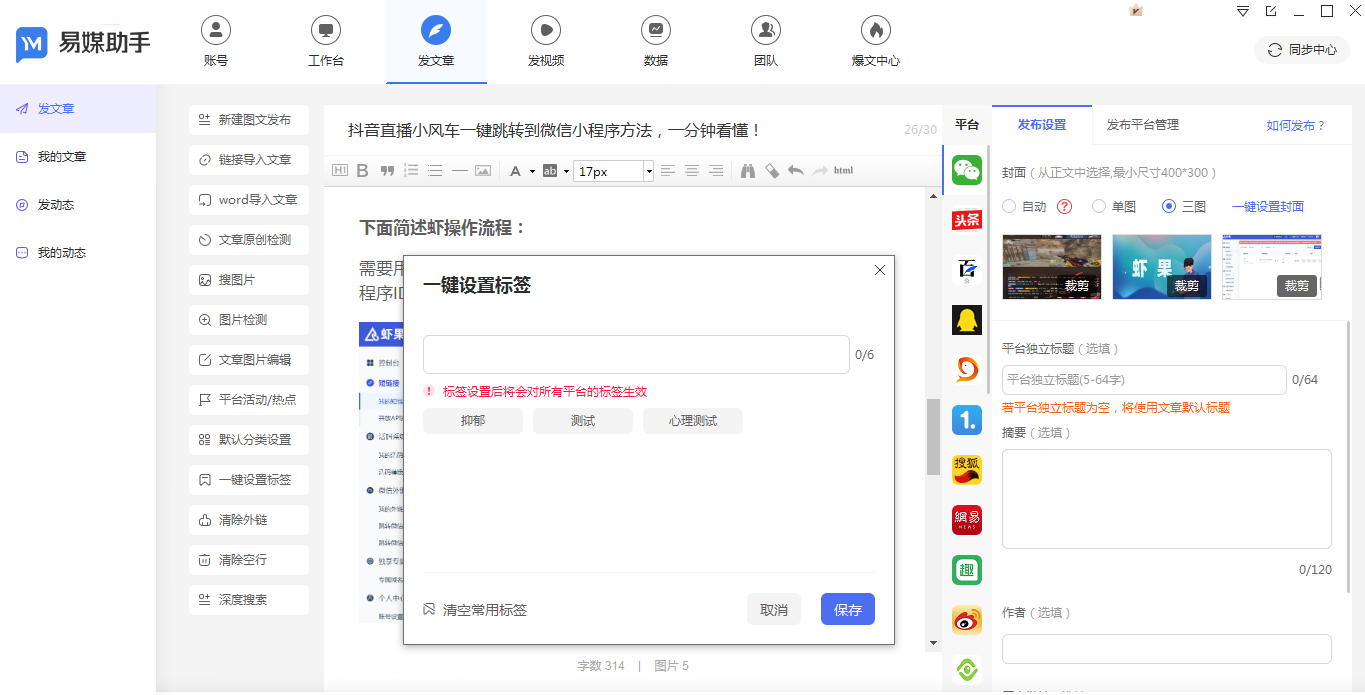
Task: Open the 爆文中心 top navigation tab
Action: tap(876, 42)
